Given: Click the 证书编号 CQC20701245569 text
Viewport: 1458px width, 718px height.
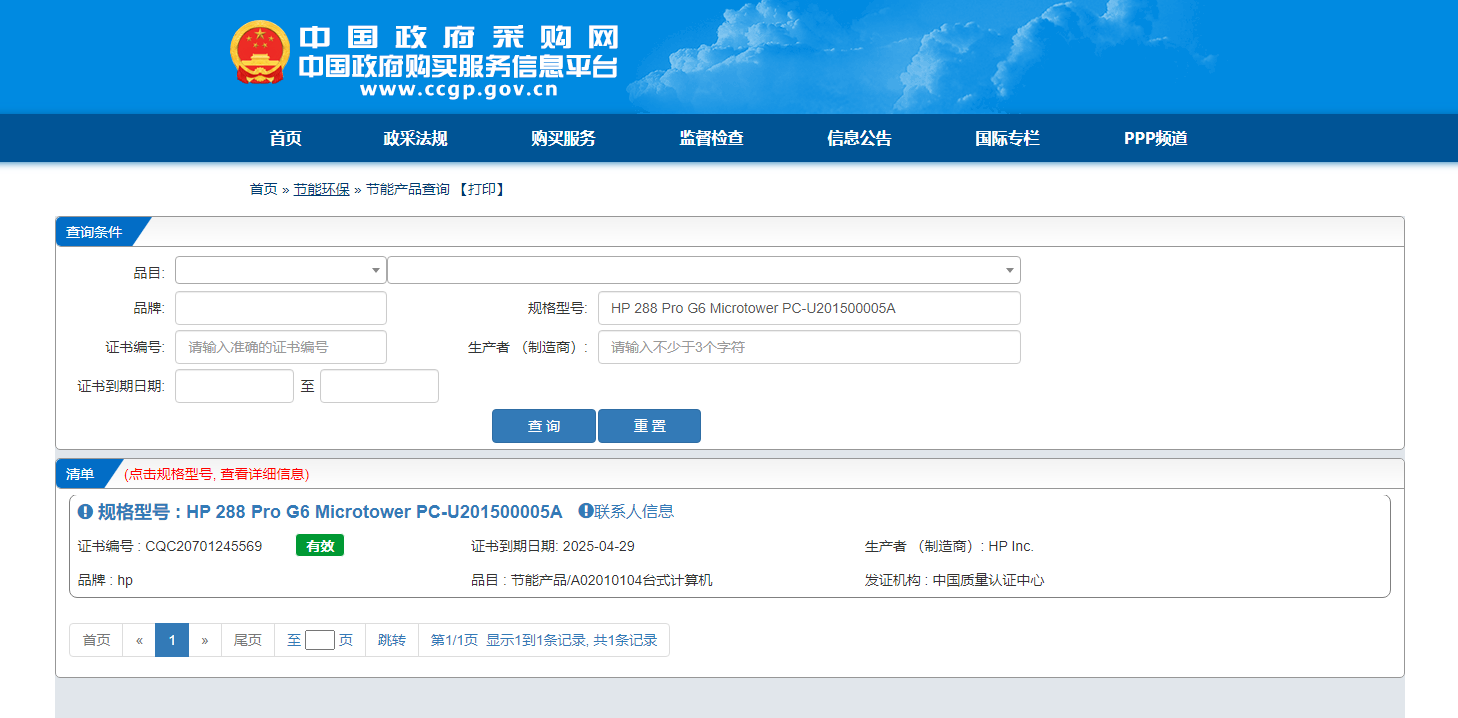Looking at the screenshot, I should pos(170,546).
